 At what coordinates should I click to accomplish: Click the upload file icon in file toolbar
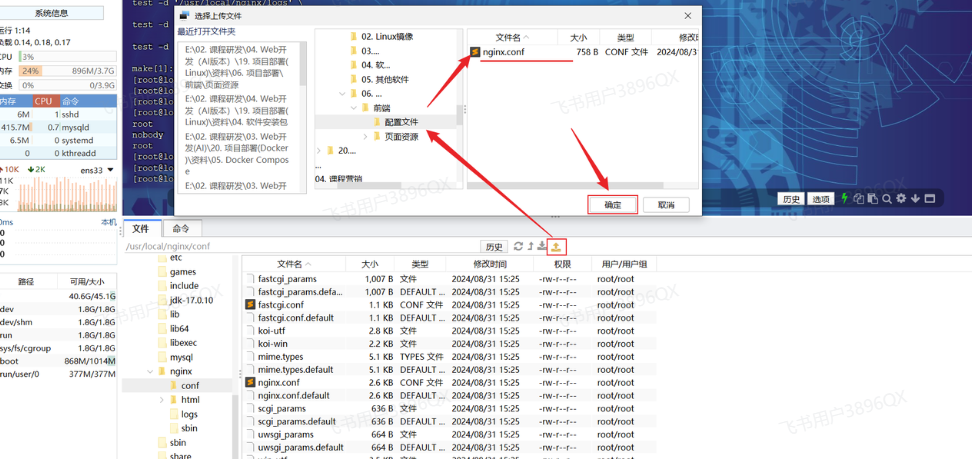click(x=557, y=247)
